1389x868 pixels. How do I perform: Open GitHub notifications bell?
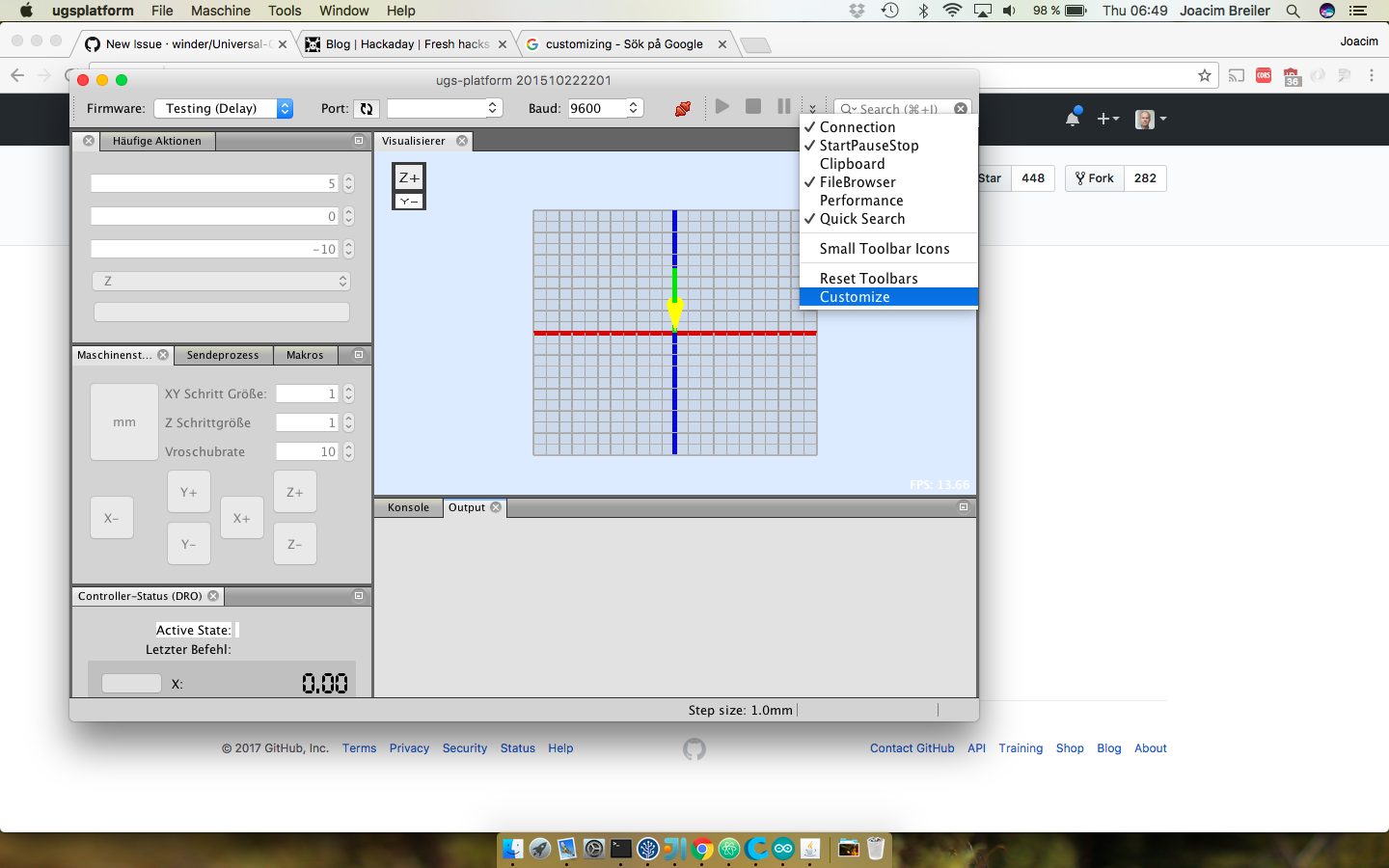coord(1073,118)
